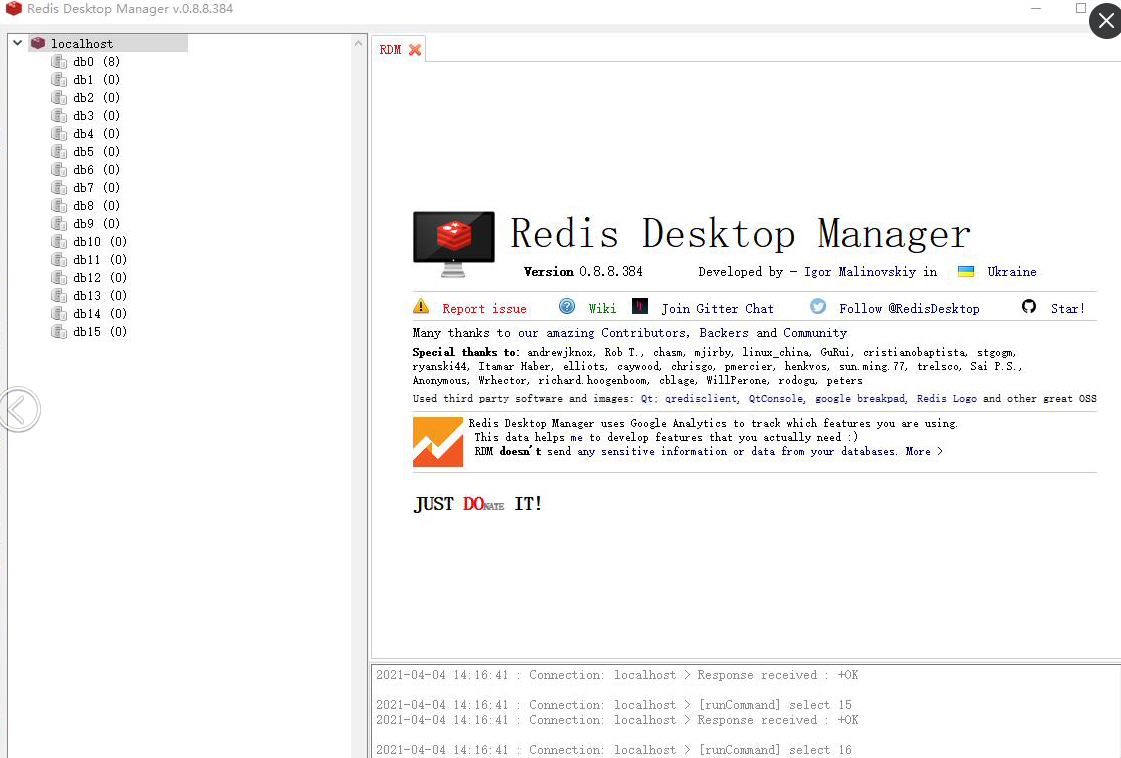This screenshot has height=758, width=1121.
Task: Open the Star! link
Action: (x=1067, y=309)
